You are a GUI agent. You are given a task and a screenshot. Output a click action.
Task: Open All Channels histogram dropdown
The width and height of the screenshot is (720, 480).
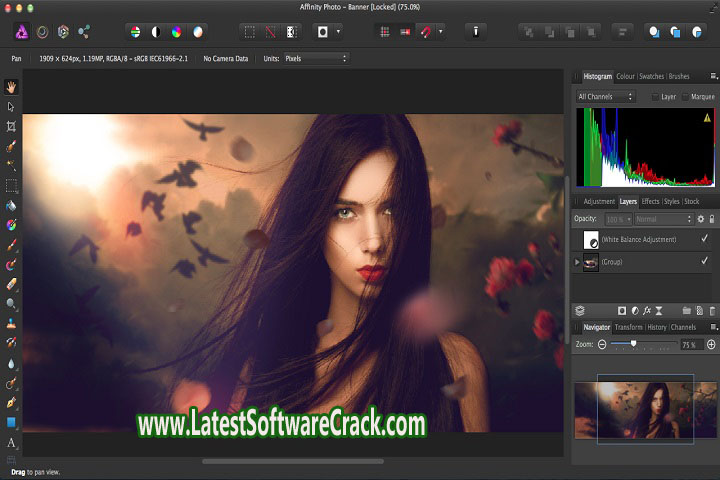[606, 96]
